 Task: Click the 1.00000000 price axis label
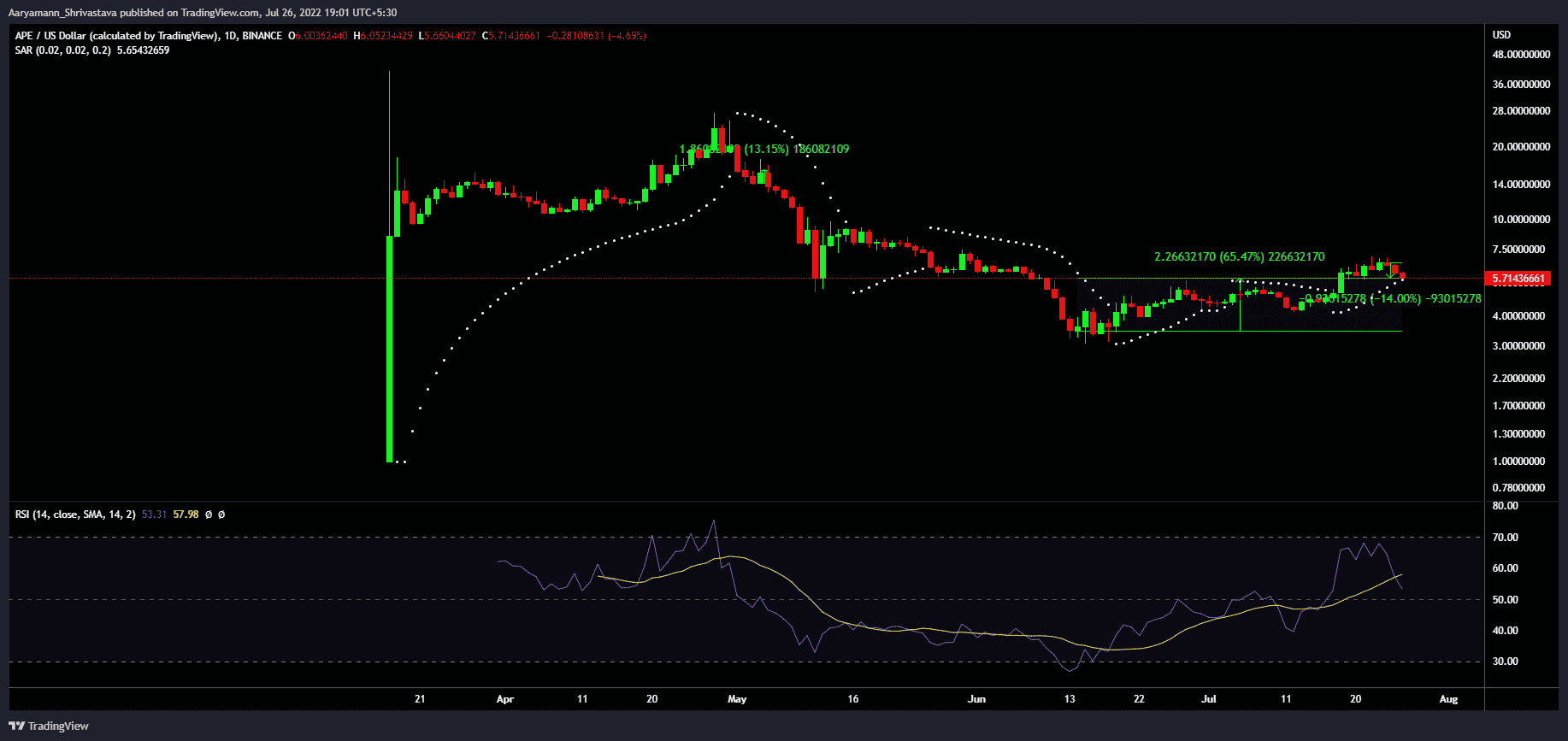(x=1518, y=462)
